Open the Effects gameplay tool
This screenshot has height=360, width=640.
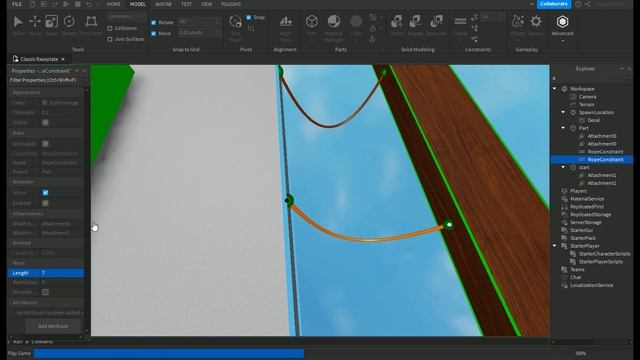point(518,21)
